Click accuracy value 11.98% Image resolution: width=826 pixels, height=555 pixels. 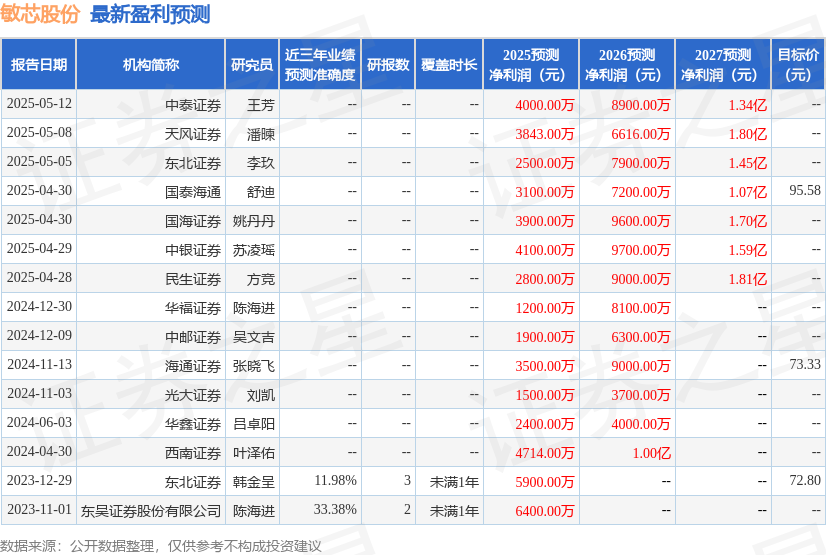coord(336,480)
